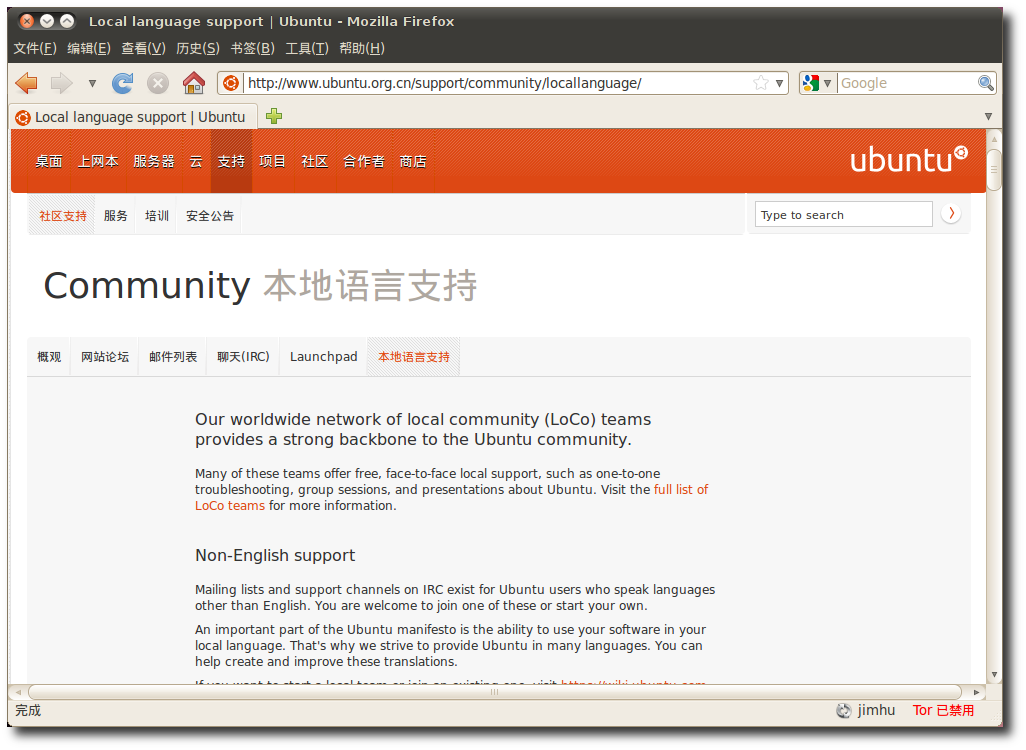The image size is (1026, 750).
Task: Toggle the Tor 已禁用 status button
Action: click(943, 711)
